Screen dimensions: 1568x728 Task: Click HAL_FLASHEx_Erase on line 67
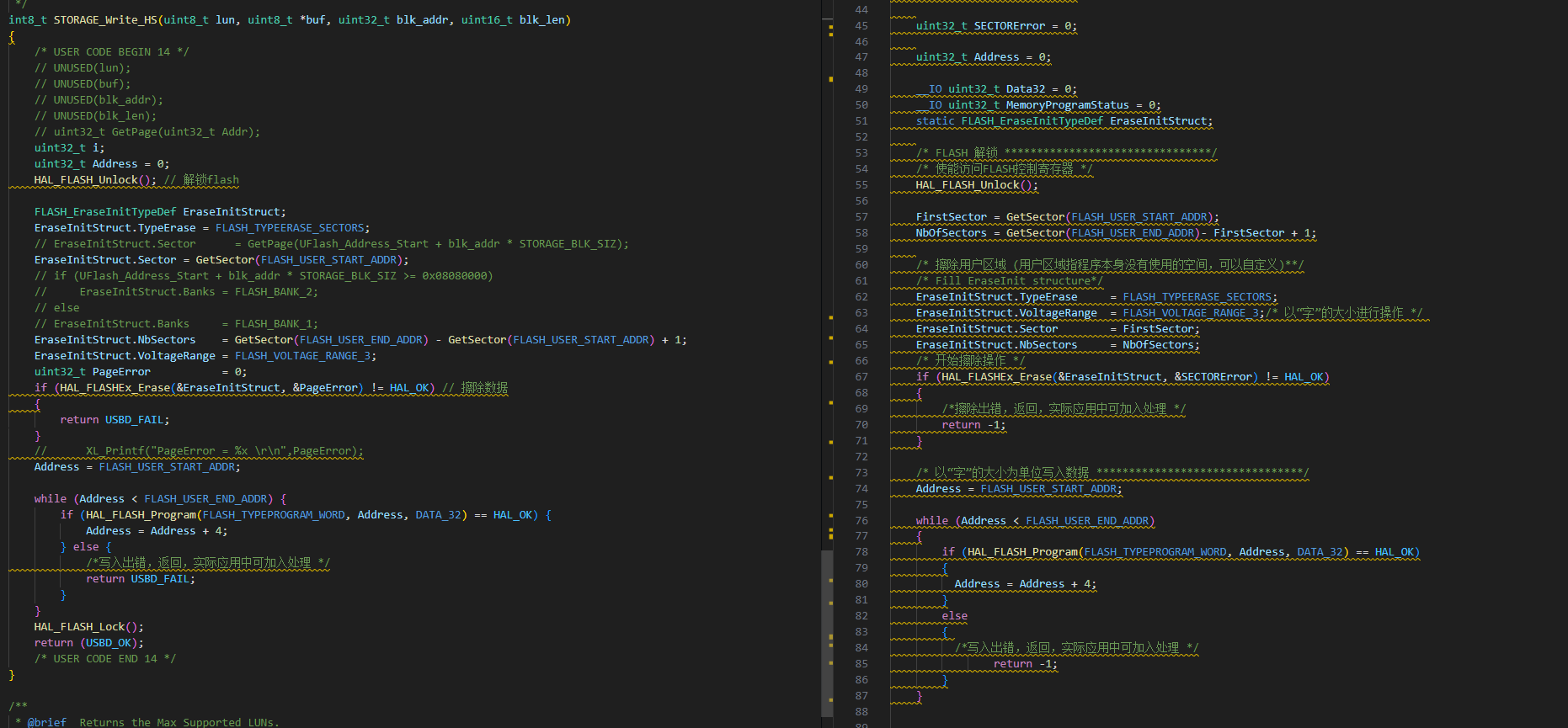(996, 376)
